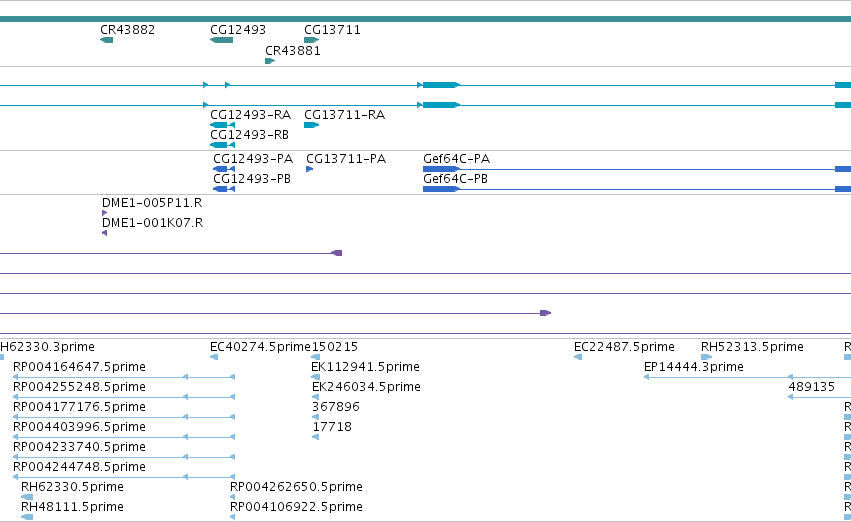Select the RP004244748.5prime EST label

click(x=79, y=467)
